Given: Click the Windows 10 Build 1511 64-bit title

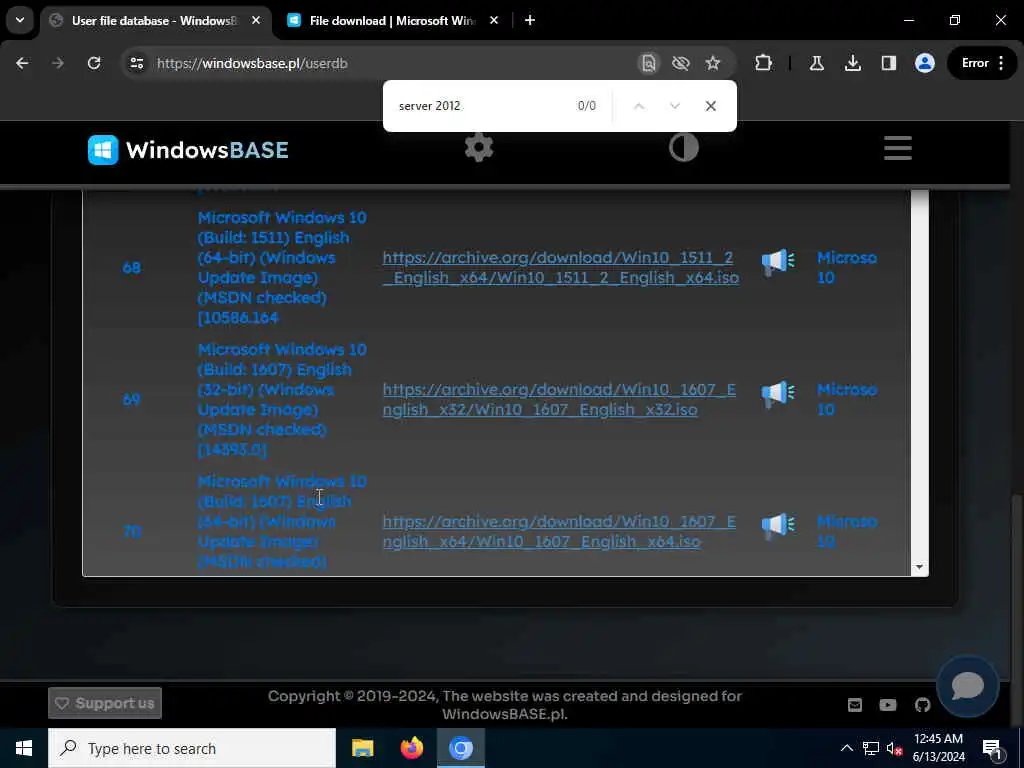Looking at the screenshot, I should click(282, 268).
